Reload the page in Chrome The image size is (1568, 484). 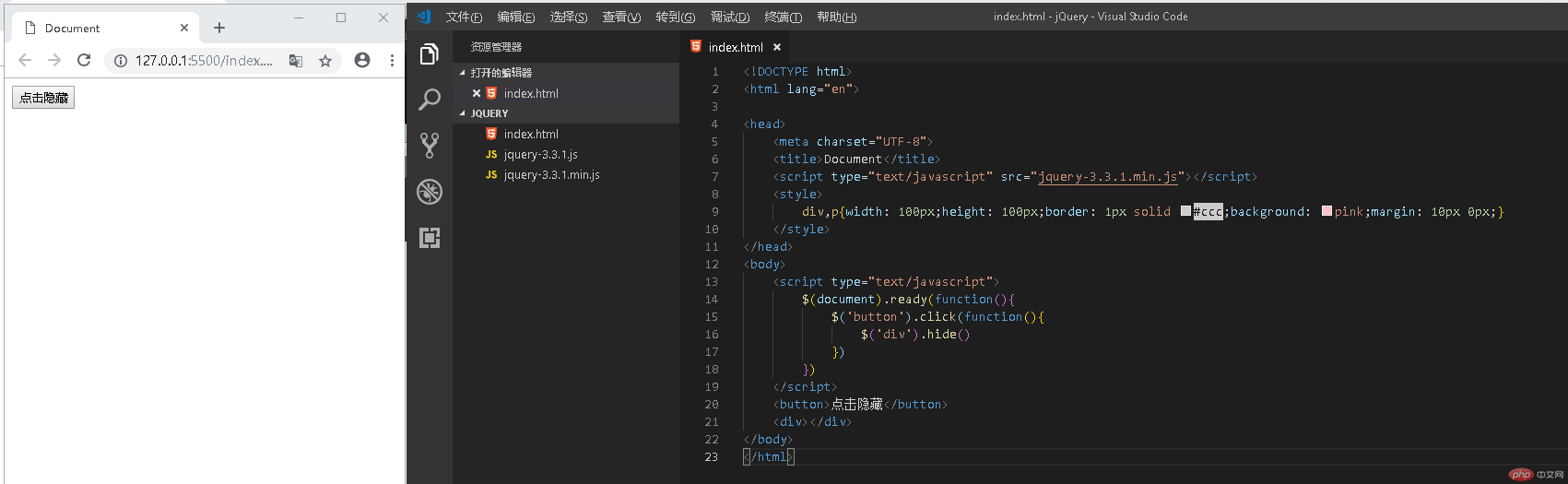point(84,60)
